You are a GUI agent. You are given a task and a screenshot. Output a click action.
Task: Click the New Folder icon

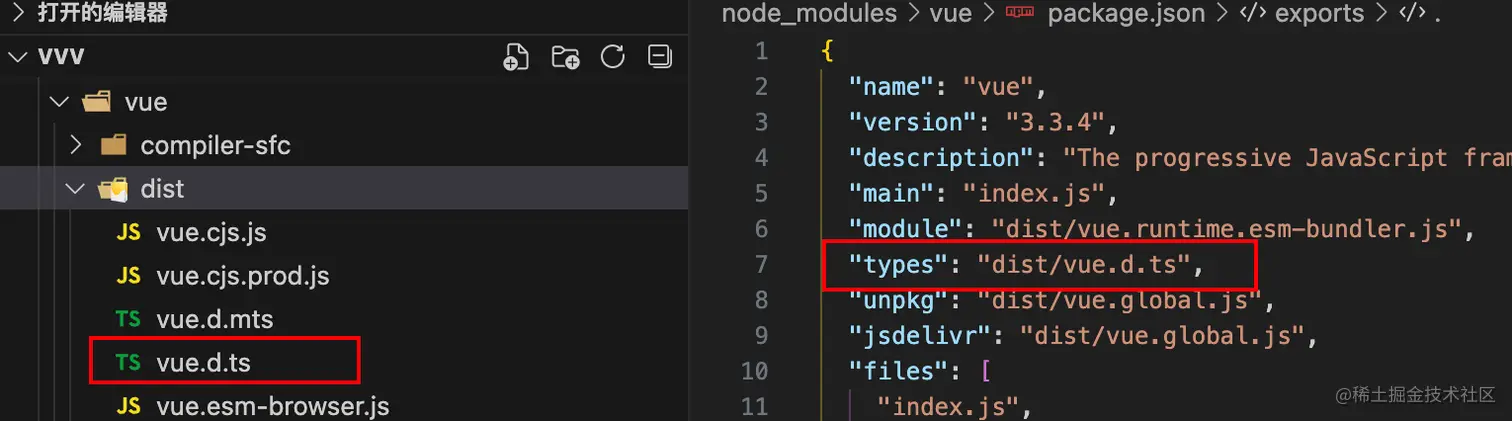pos(566,57)
